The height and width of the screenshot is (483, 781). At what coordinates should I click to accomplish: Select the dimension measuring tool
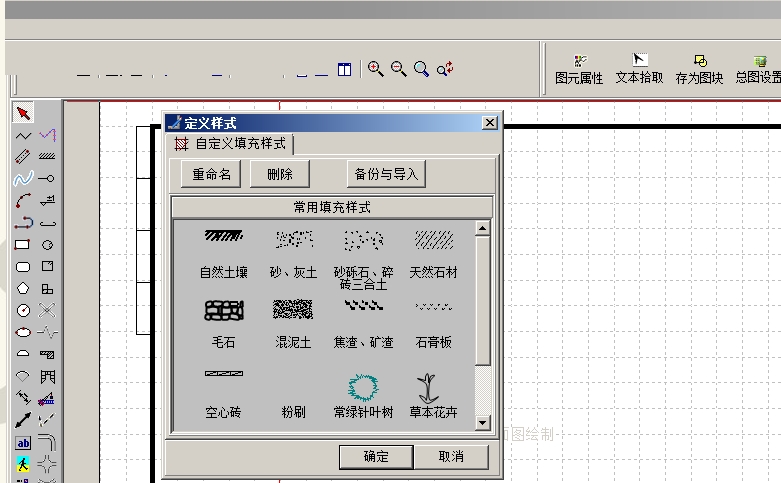pyautogui.click(x=23, y=397)
